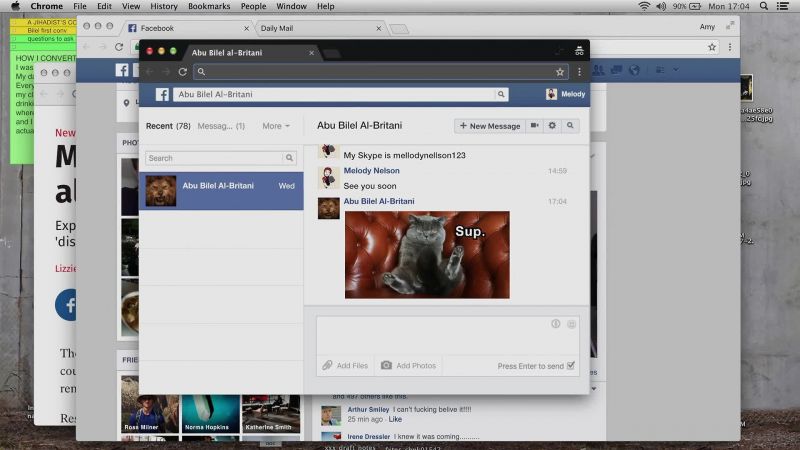The width and height of the screenshot is (800, 450).
Task: Open Melody profile link
Action: tap(565, 94)
